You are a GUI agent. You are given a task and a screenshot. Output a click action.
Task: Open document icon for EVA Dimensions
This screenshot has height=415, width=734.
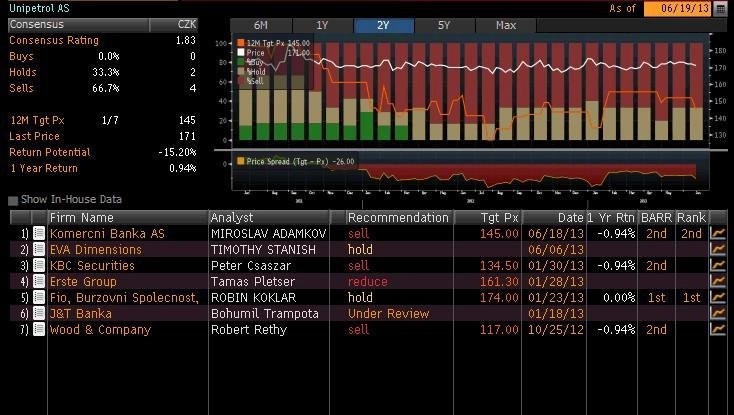tap(39, 249)
